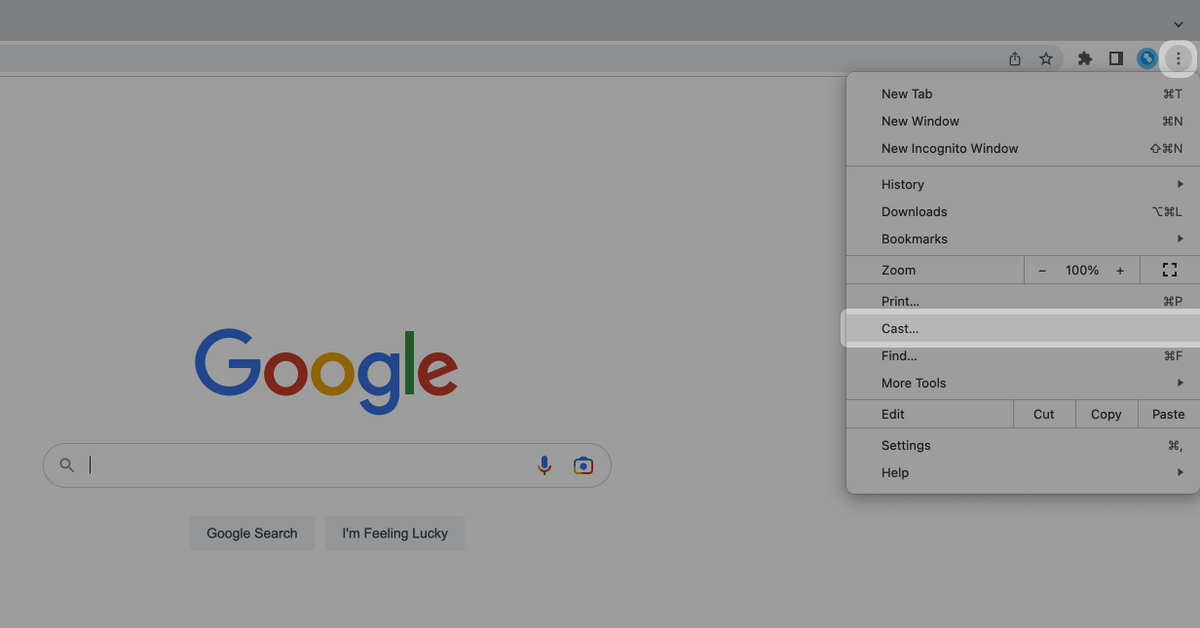Open Settings from the menu
Screen dimensions: 1200x628
[x=1023, y=446]
